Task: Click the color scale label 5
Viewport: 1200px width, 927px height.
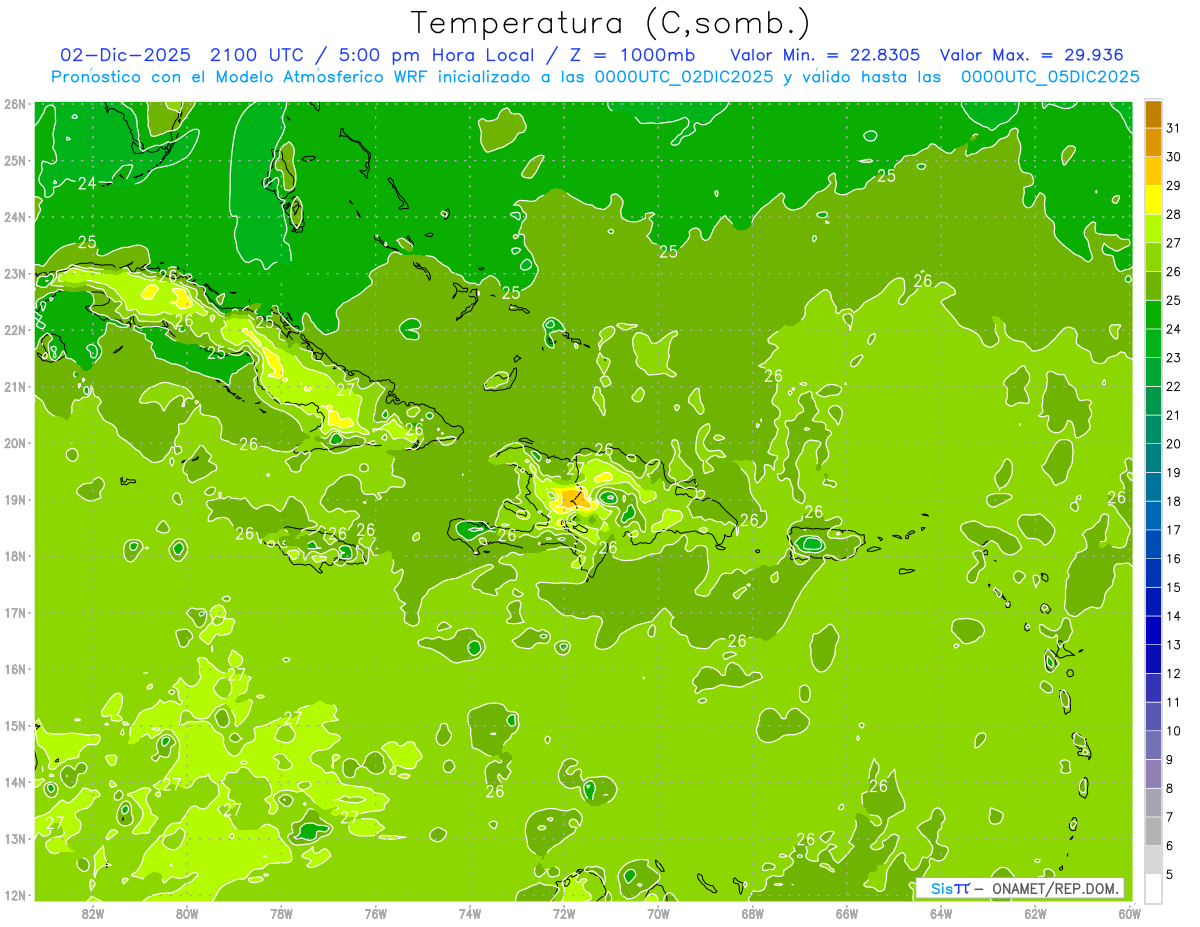Action: click(x=1171, y=875)
